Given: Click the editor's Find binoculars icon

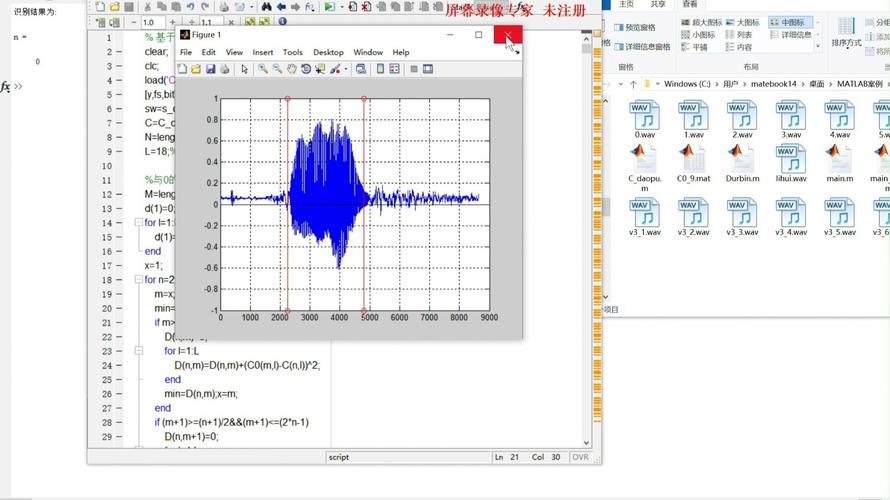Looking at the screenshot, I should point(266,7).
